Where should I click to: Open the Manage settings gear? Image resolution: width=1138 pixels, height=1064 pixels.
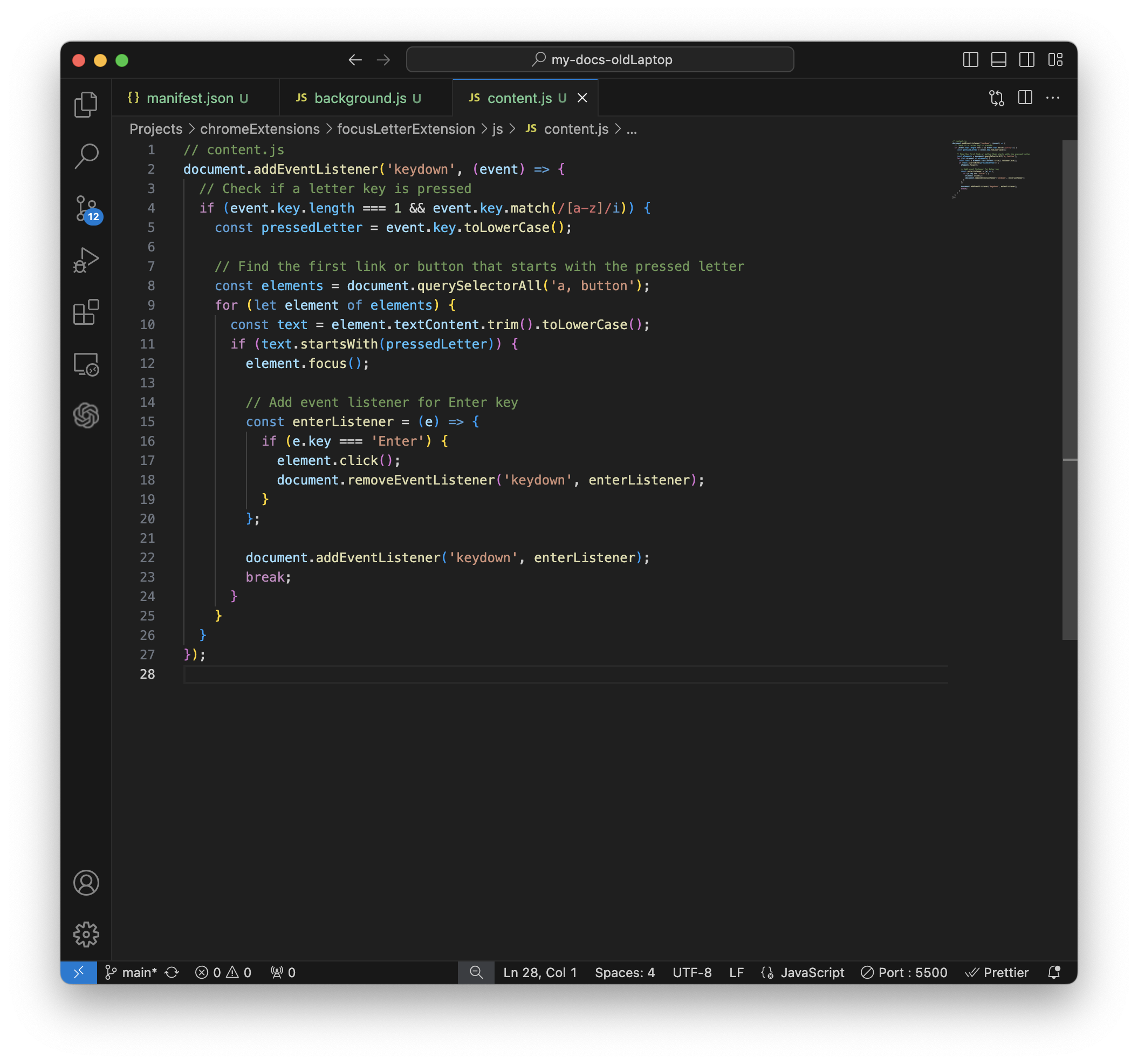click(x=86, y=935)
